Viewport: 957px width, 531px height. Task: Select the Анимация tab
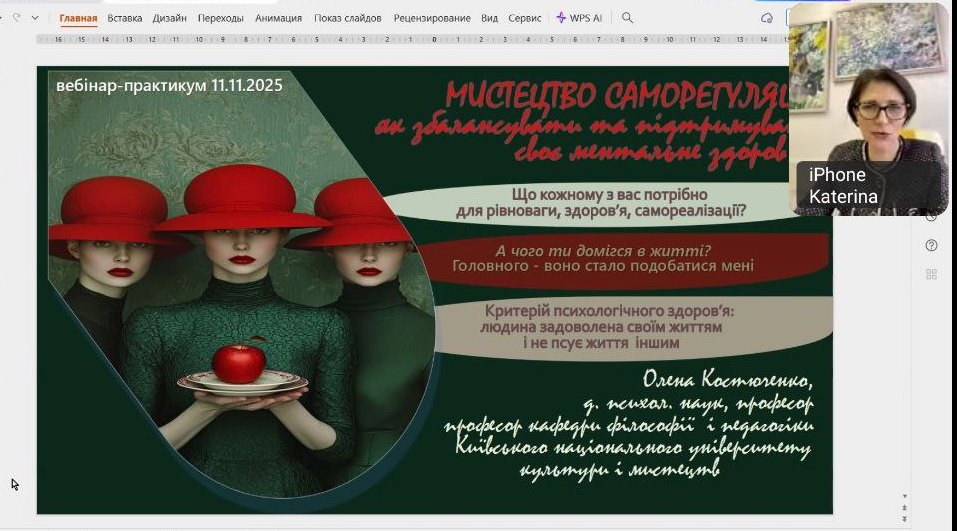pyautogui.click(x=278, y=18)
